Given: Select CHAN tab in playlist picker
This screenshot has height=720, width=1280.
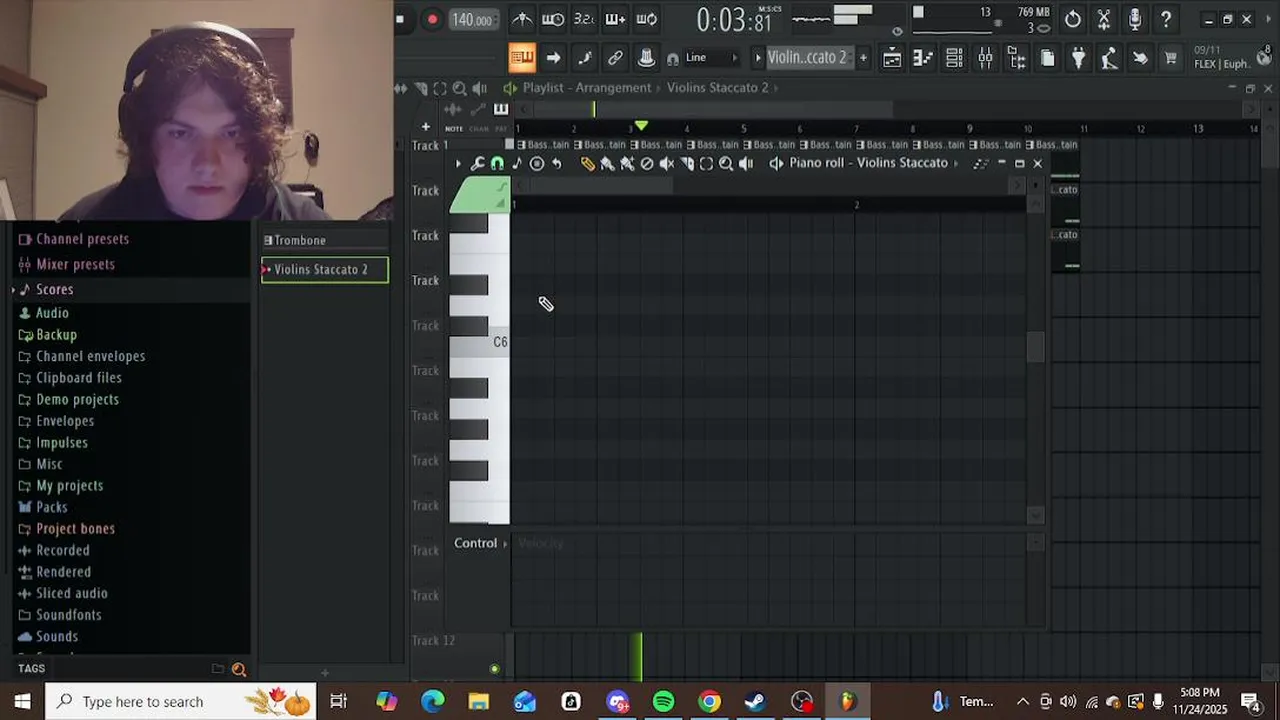Looking at the screenshot, I should pos(478,129).
